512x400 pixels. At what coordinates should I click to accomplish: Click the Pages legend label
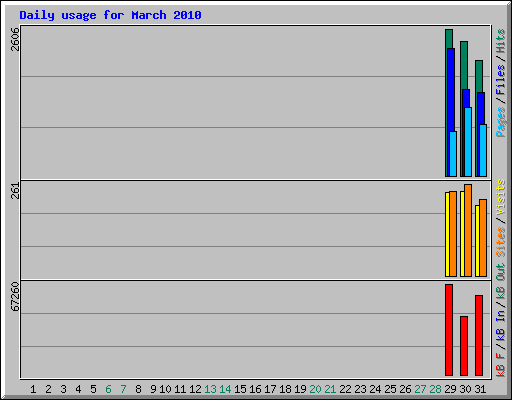tap(500, 122)
